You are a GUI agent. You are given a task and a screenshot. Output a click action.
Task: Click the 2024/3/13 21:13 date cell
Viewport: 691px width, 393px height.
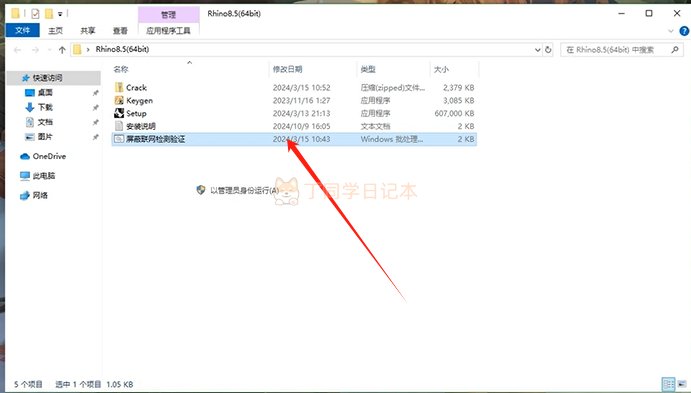coord(301,113)
